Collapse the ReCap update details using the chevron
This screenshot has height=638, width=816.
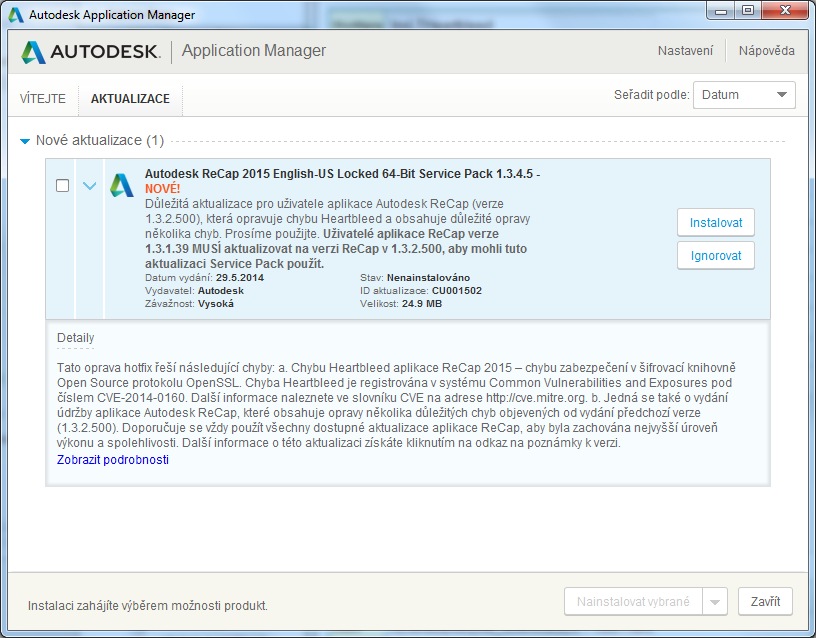pos(89,186)
